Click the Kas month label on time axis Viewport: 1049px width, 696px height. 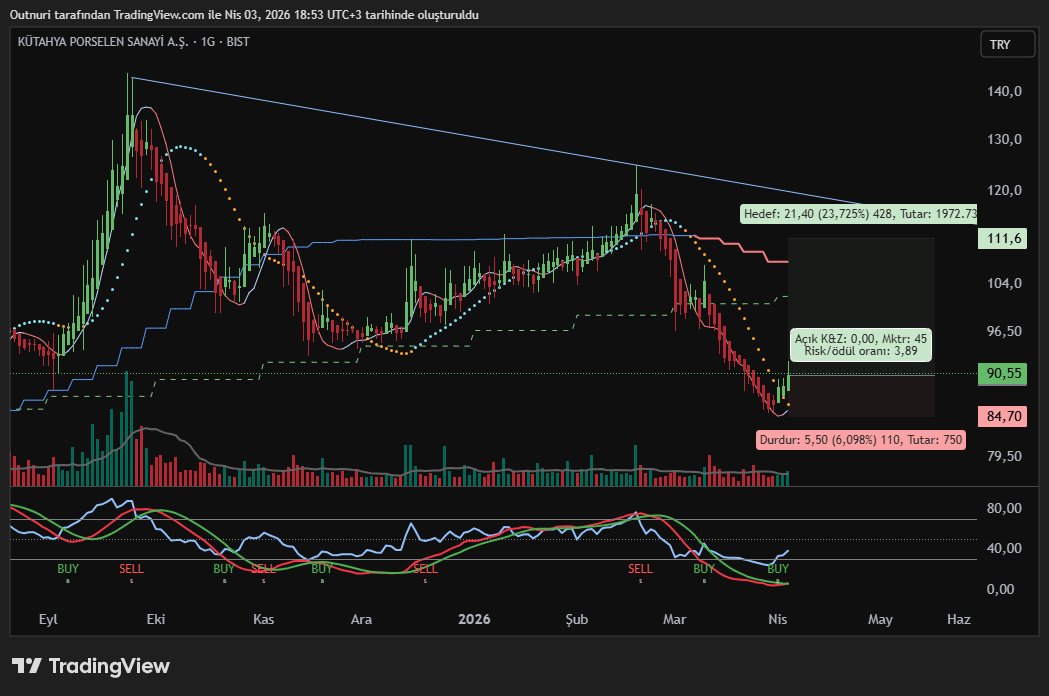pyautogui.click(x=264, y=619)
